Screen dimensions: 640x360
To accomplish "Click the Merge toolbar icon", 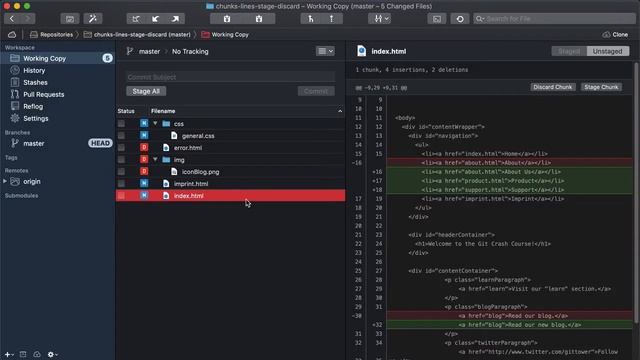I will click(311, 18).
